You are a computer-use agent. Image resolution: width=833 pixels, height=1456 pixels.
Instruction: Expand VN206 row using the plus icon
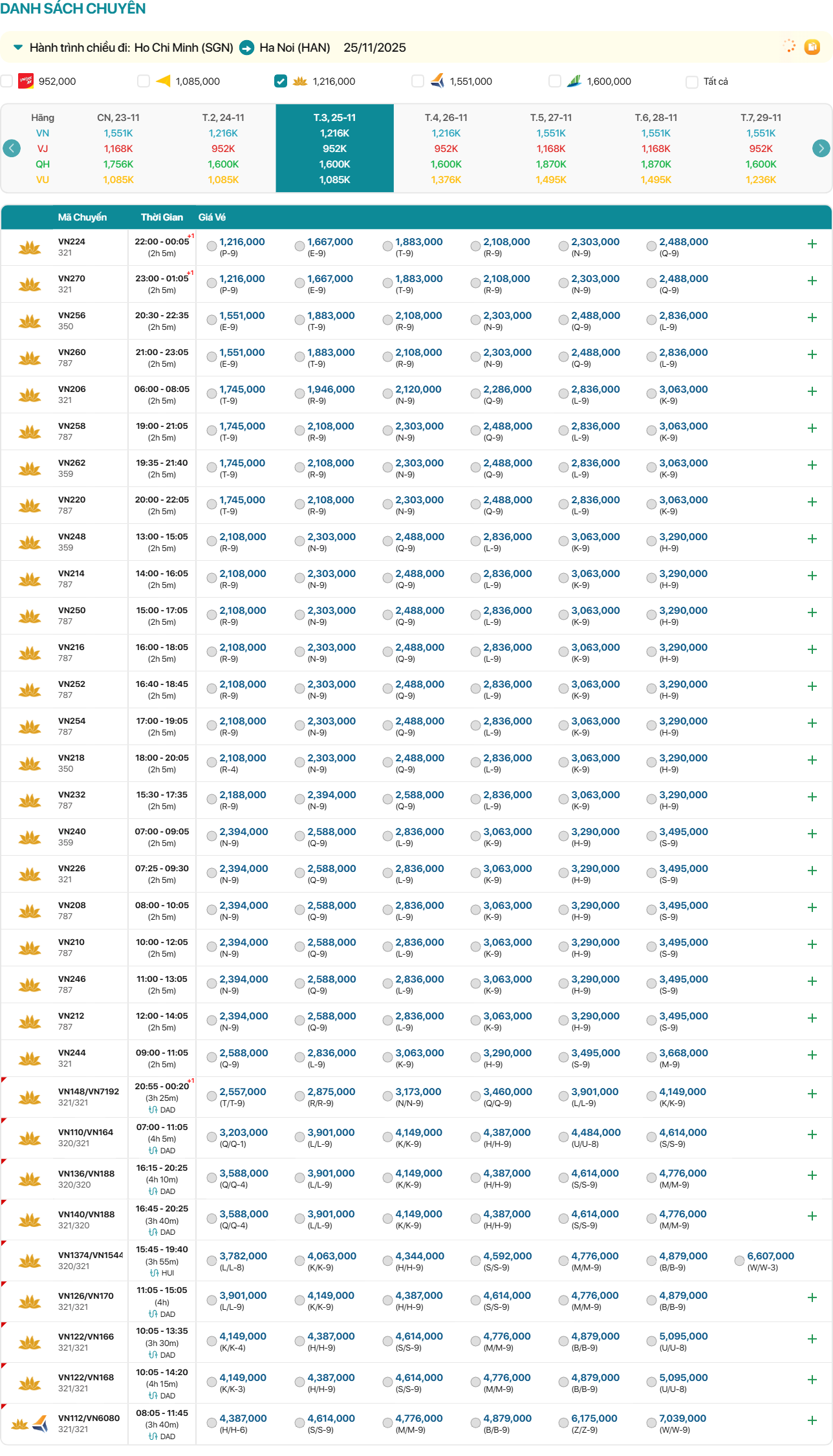pos(812,391)
